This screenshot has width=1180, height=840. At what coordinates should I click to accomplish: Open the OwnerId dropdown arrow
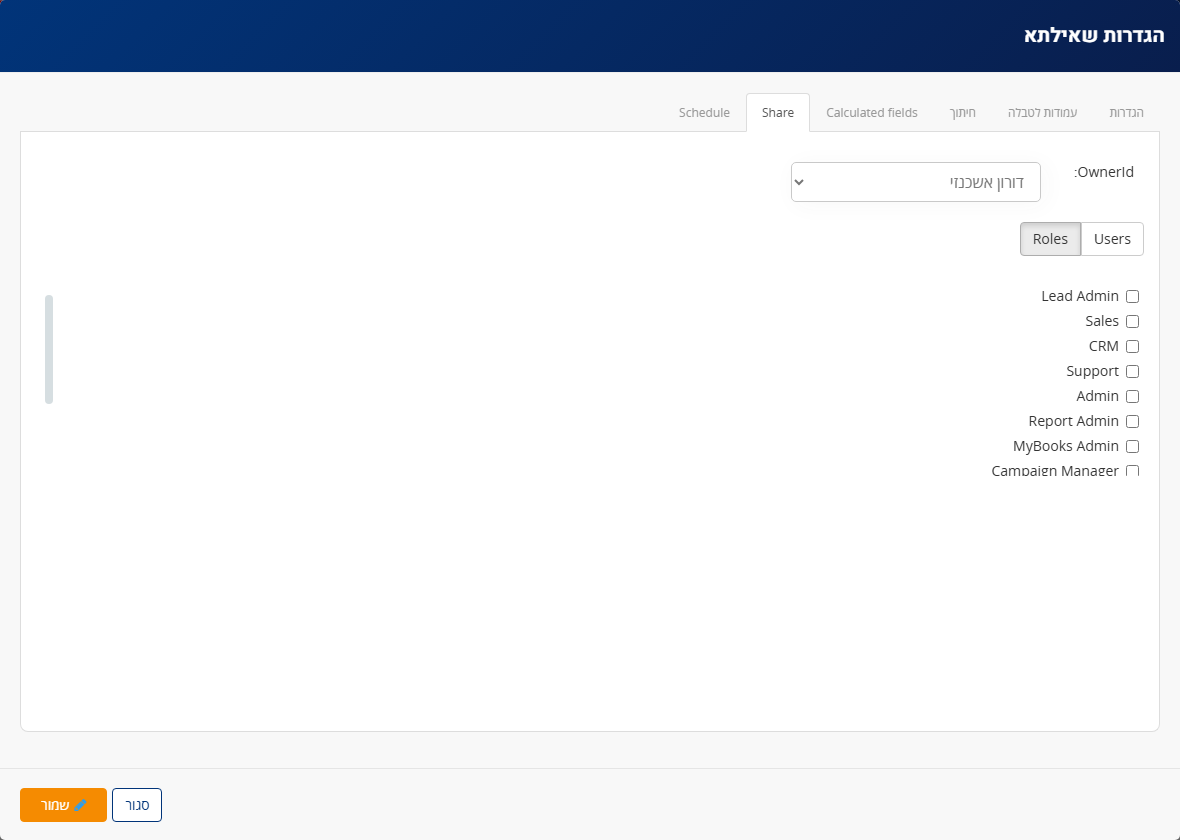tap(799, 182)
